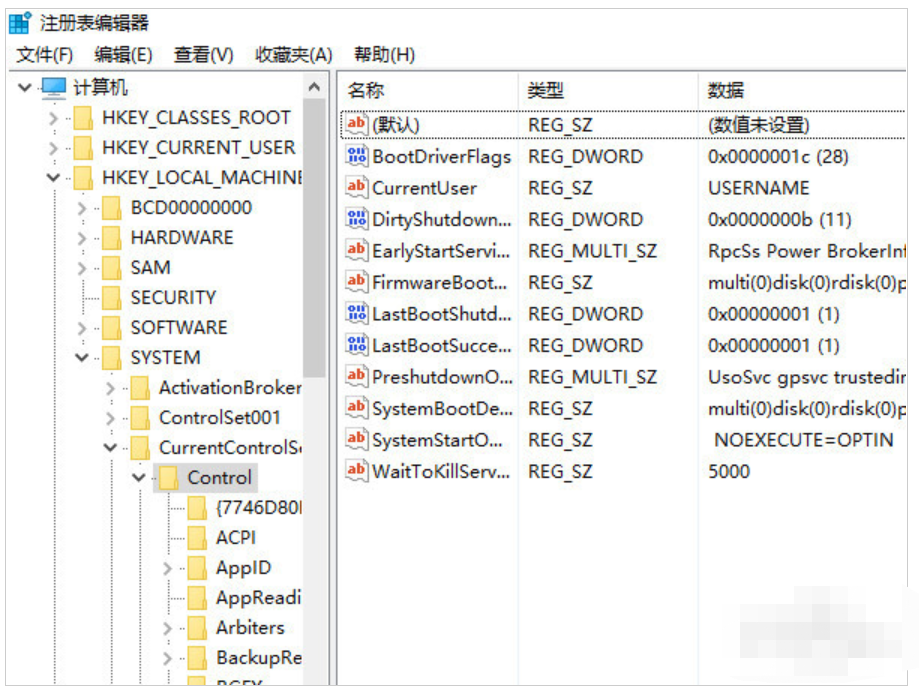Click the tree pane scroll-up arrow
The width and height of the screenshot is (919, 686).
click(315, 86)
